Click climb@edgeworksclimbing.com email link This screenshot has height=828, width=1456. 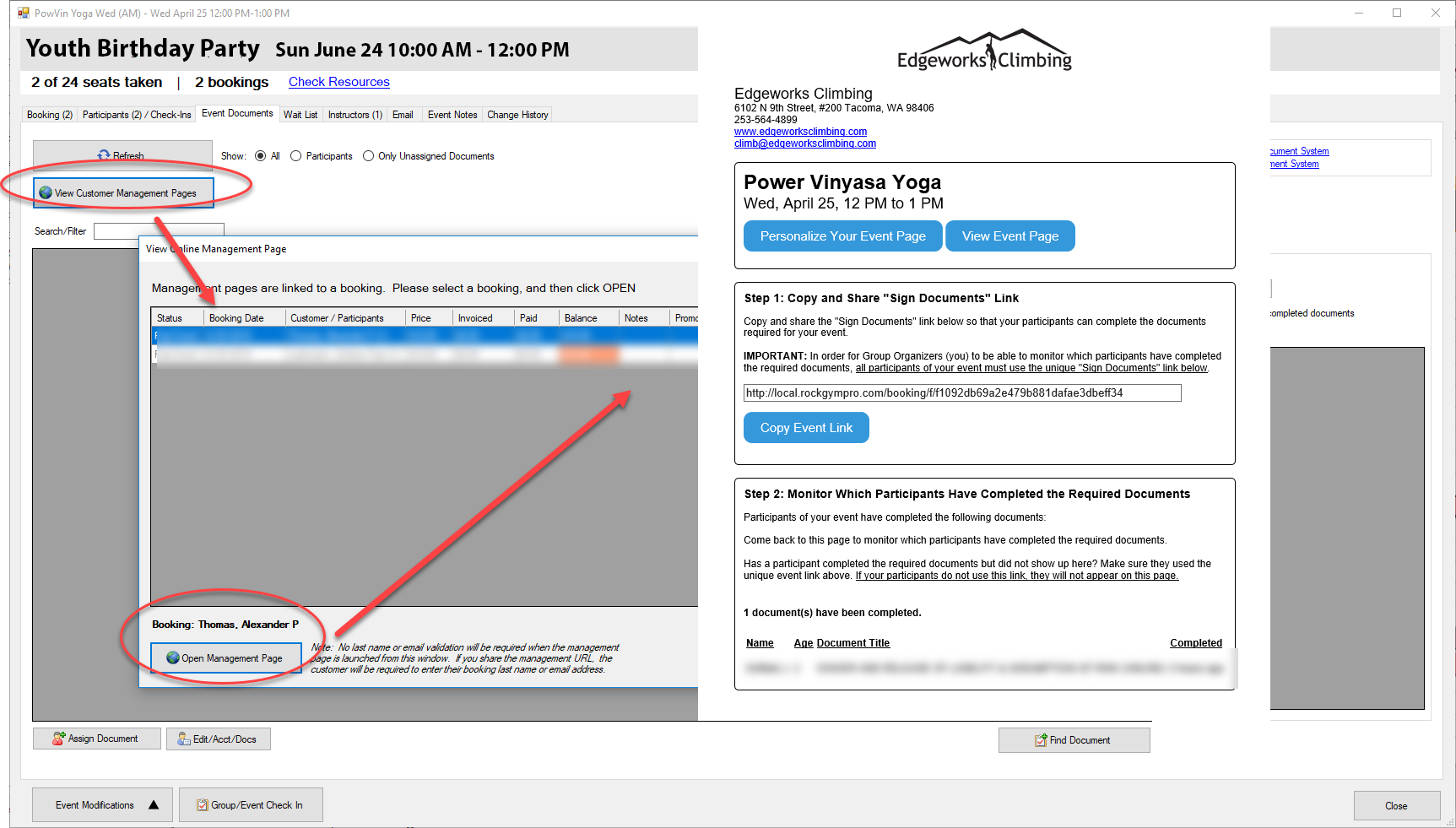pos(805,143)
